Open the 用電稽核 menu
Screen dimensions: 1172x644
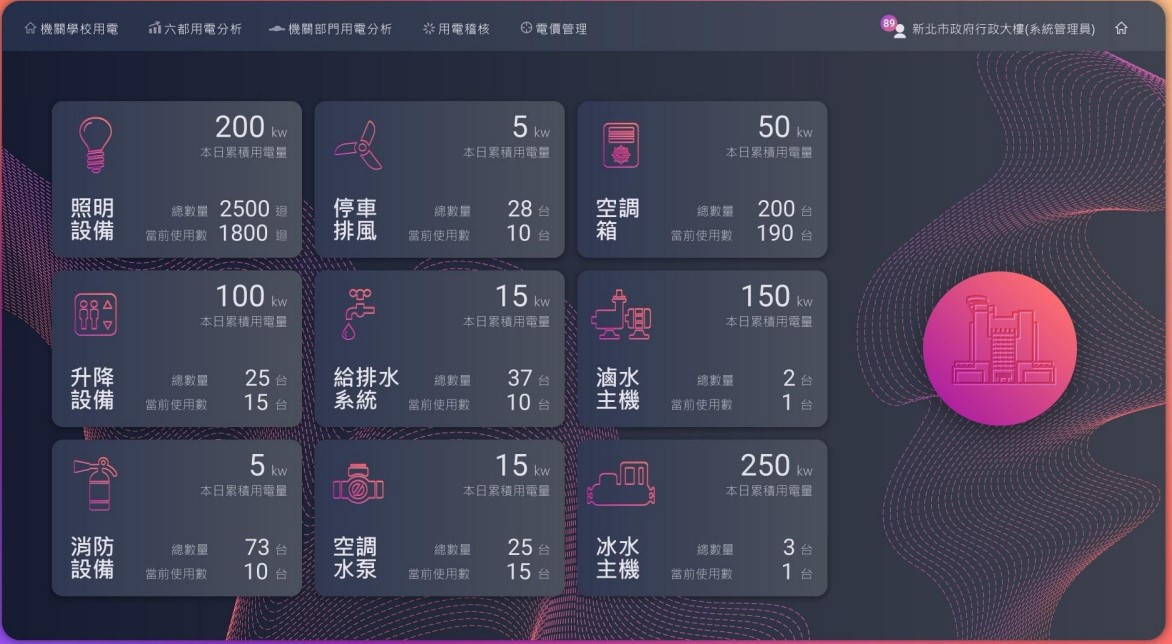pyautogui.click(x=456, y=29)
